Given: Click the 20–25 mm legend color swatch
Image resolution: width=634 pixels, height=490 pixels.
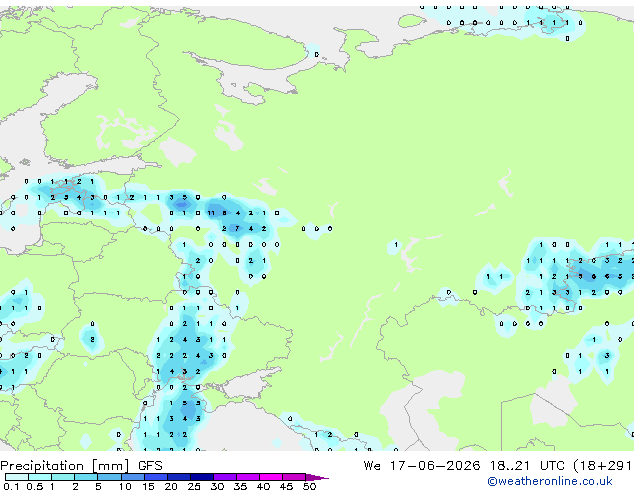Looking at the screenshot, I should click(178, 477).
